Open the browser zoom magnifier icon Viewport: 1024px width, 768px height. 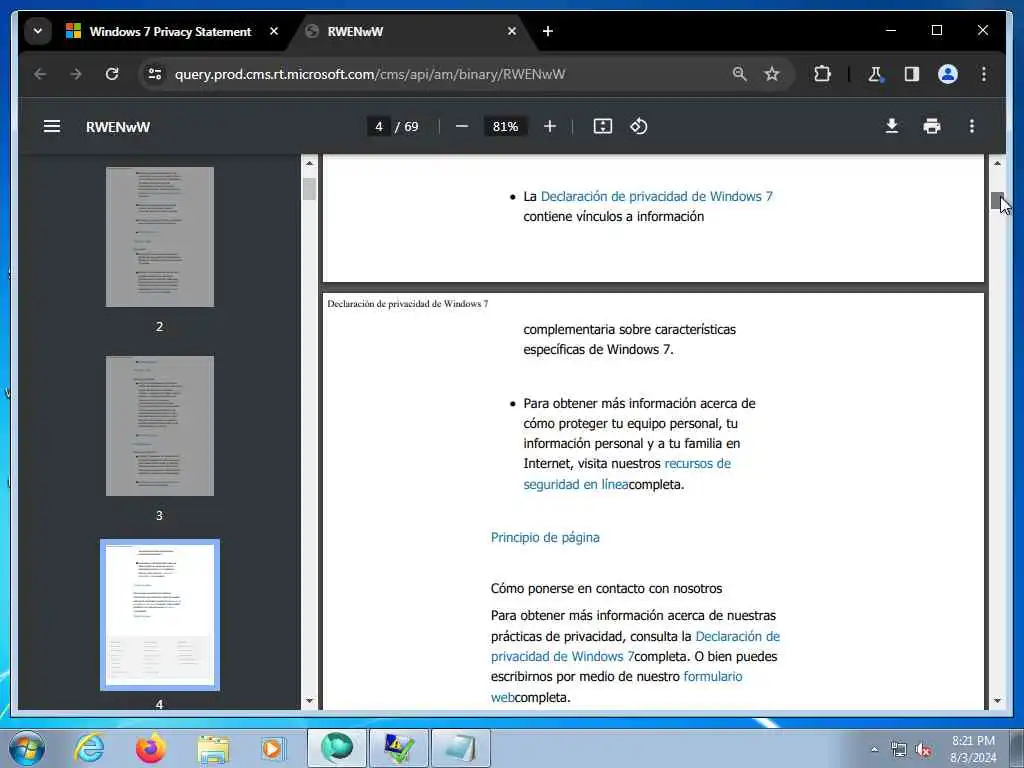point(739,74)
